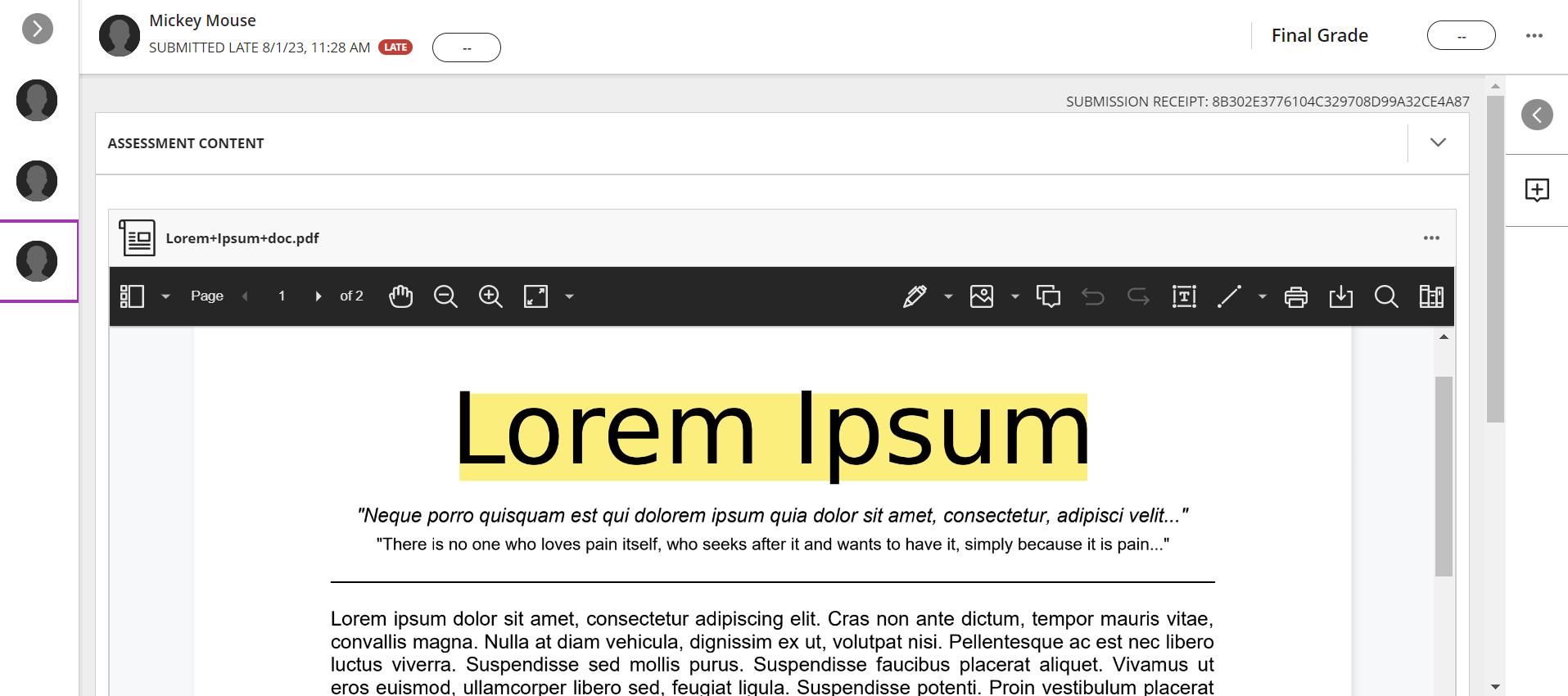Go to next page of document

tap(319, 296)
